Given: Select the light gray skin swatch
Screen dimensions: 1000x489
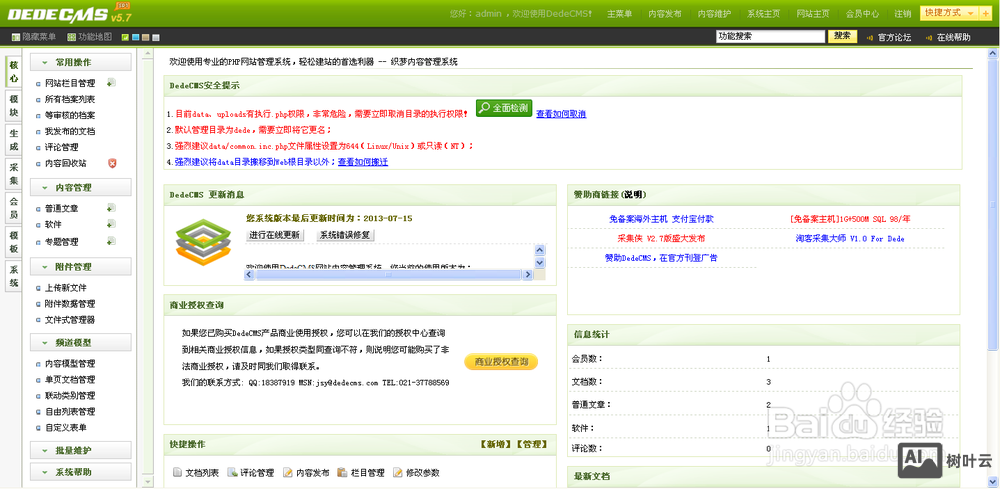Looking at the screenshot, I should point(156,38).
